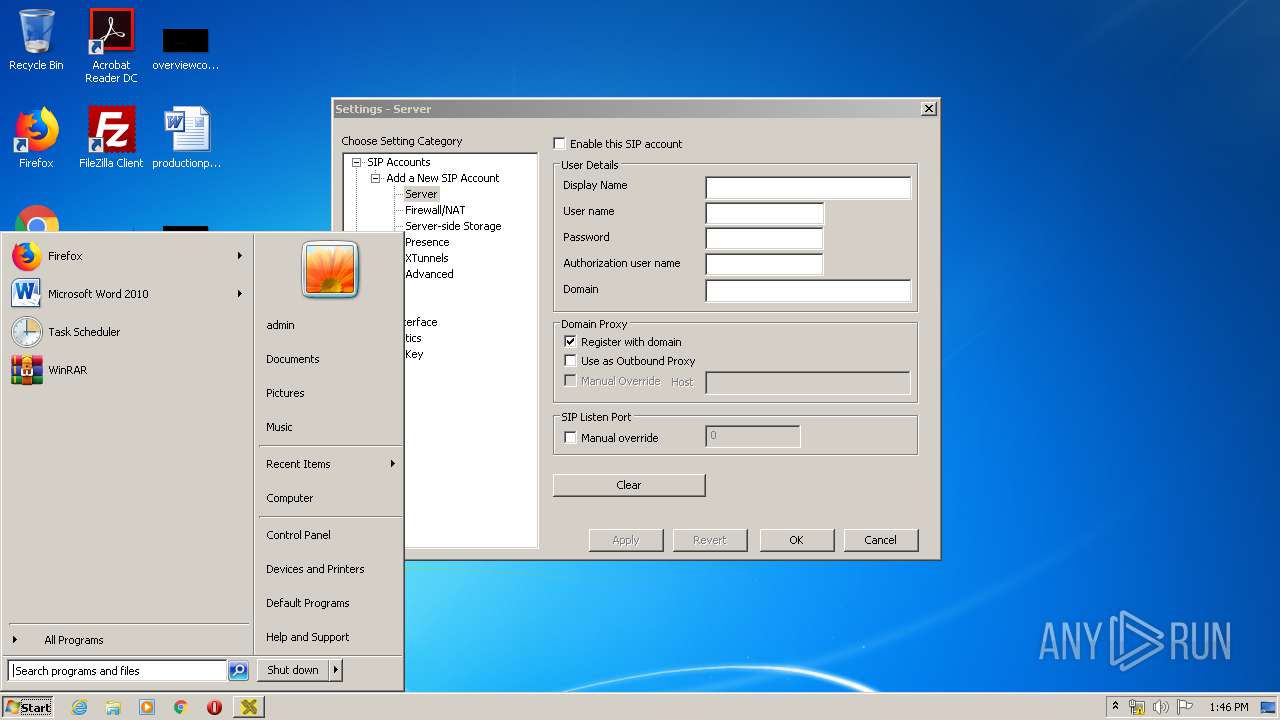Expand Firefox jump list arrow in Start menu
This screenshot has width=1280, height=720.
(240, 256)
